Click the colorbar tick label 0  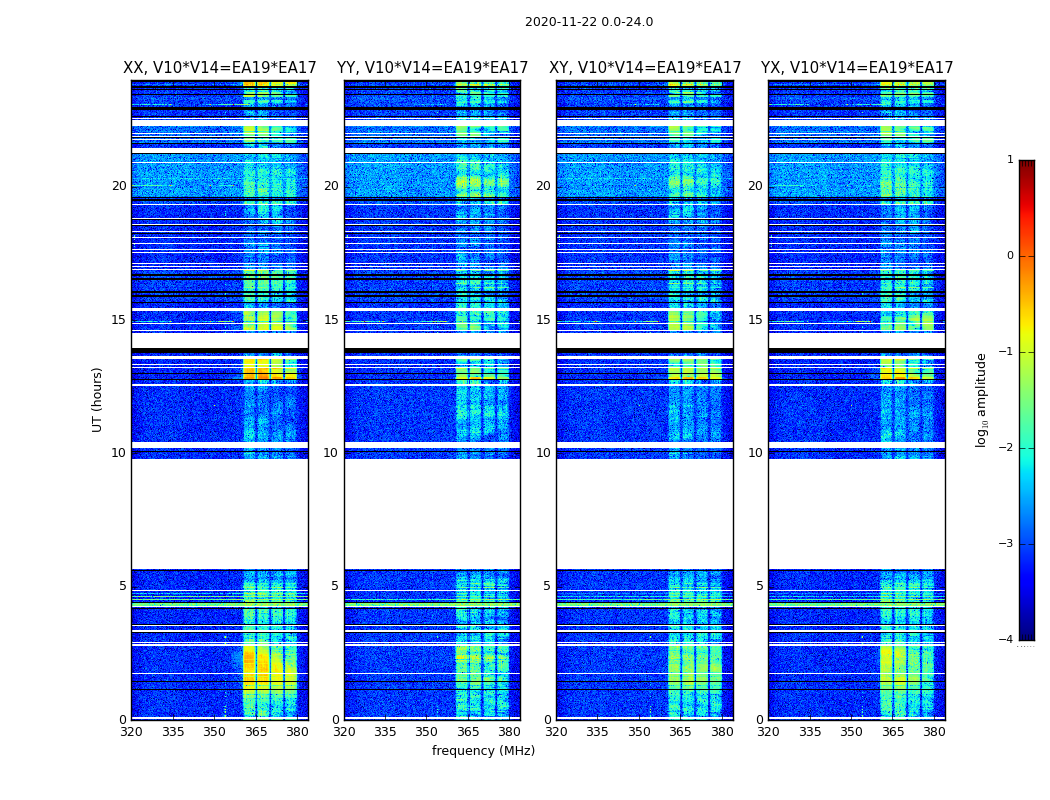[1010, 256]
